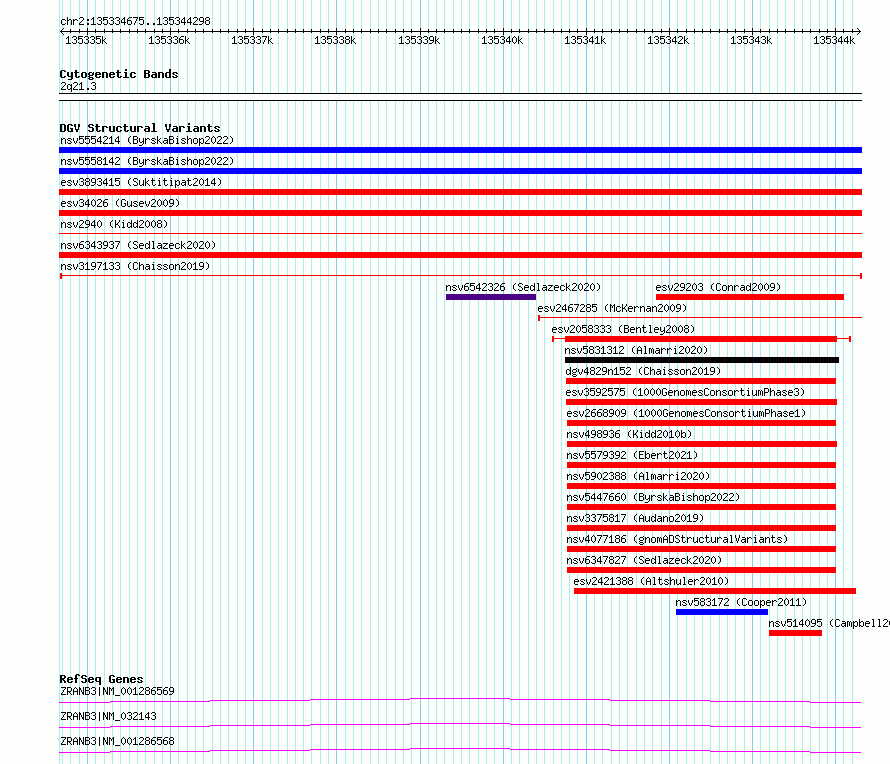The image size is (890, 764).
Task: Select the blue nsv583172 (Cooper2011) bar
Action: point(722,612)
